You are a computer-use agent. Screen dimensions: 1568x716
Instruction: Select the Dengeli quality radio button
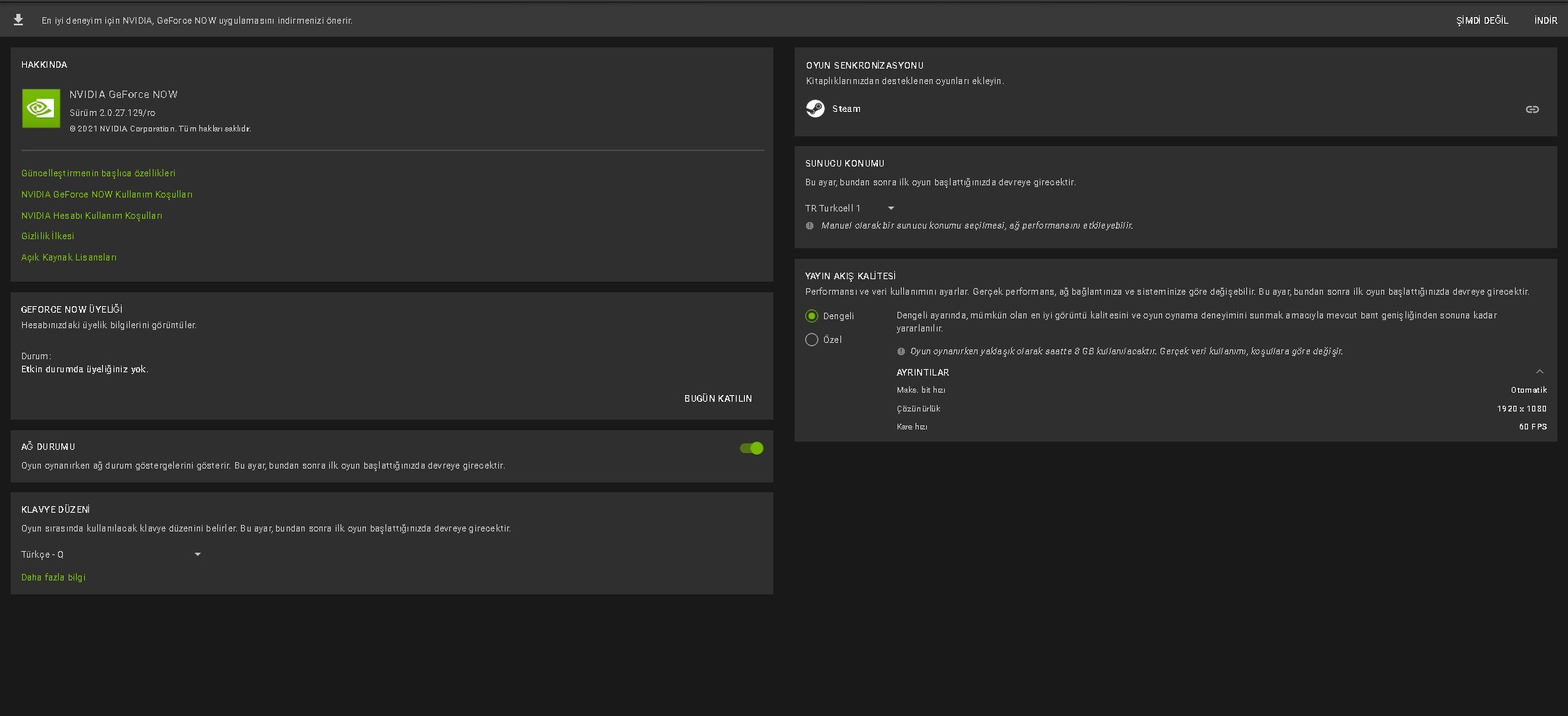(812, 316)
